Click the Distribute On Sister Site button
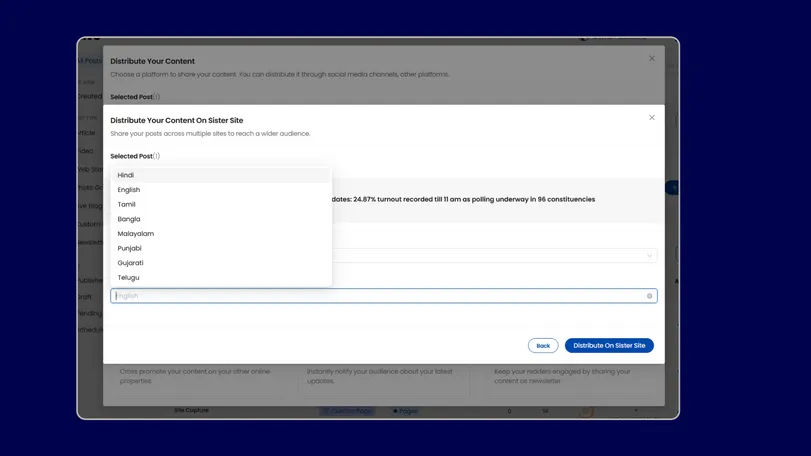This screenshot has width=811, height=456. click(609, 345)
